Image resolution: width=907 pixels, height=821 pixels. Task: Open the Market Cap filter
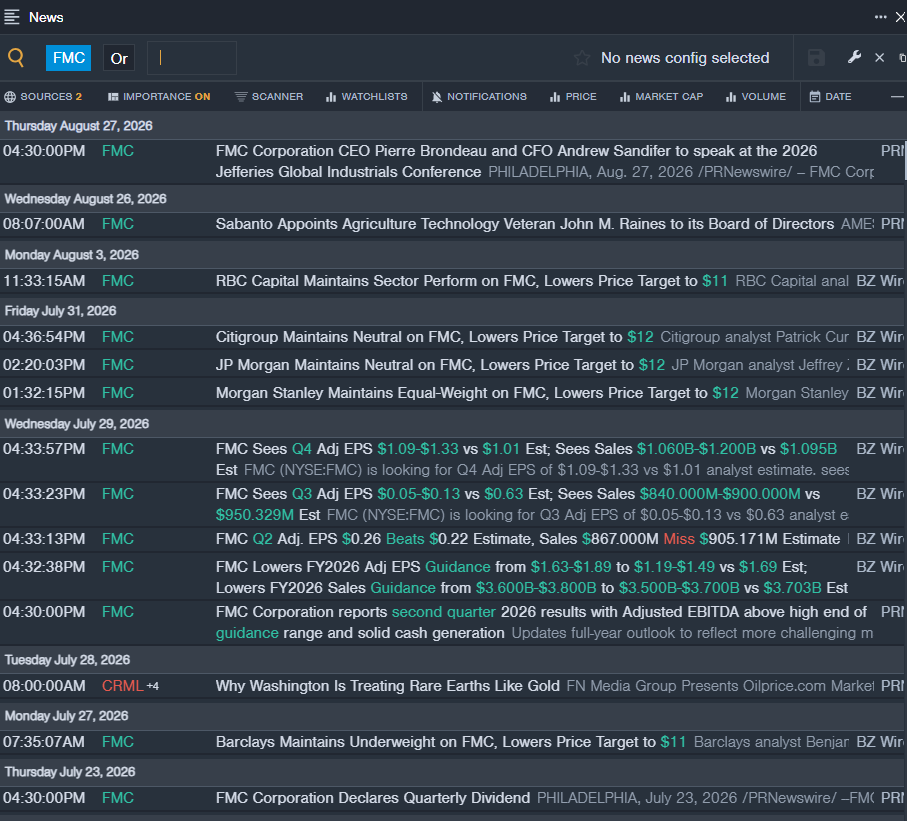click(x=661, y=97)
